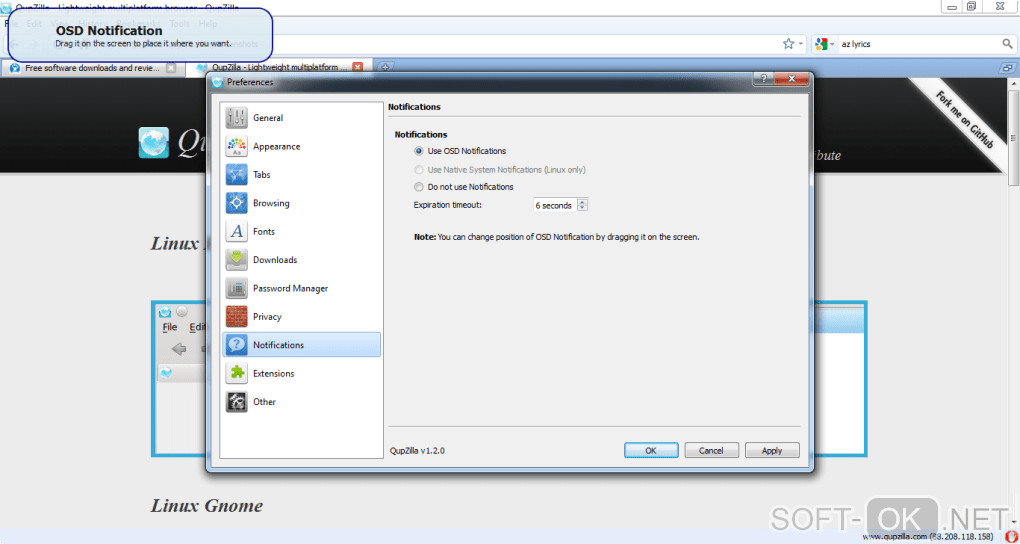Click the Preferences dialog help question button

click(763, 79)
